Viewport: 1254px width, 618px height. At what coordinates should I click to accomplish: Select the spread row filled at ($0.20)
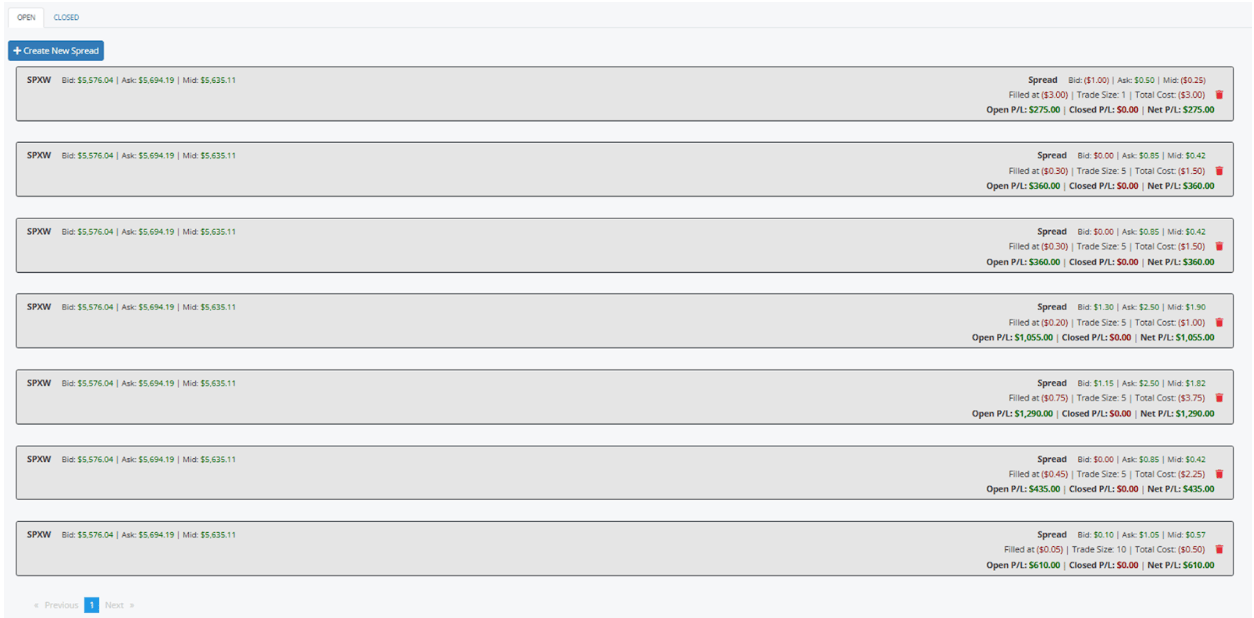pos(600,321)
